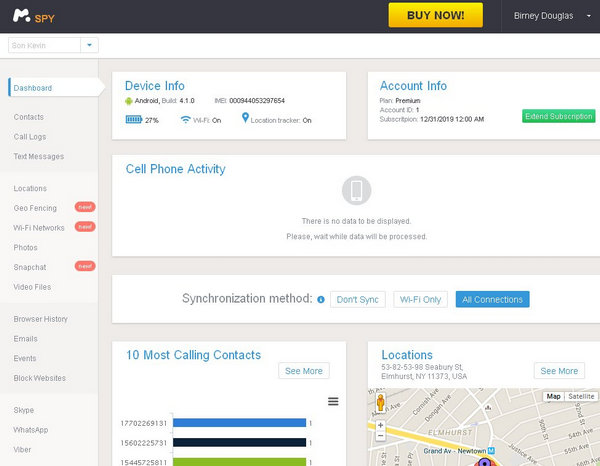
Task: Click the location tracker pin icon
Action: [245, 118]
